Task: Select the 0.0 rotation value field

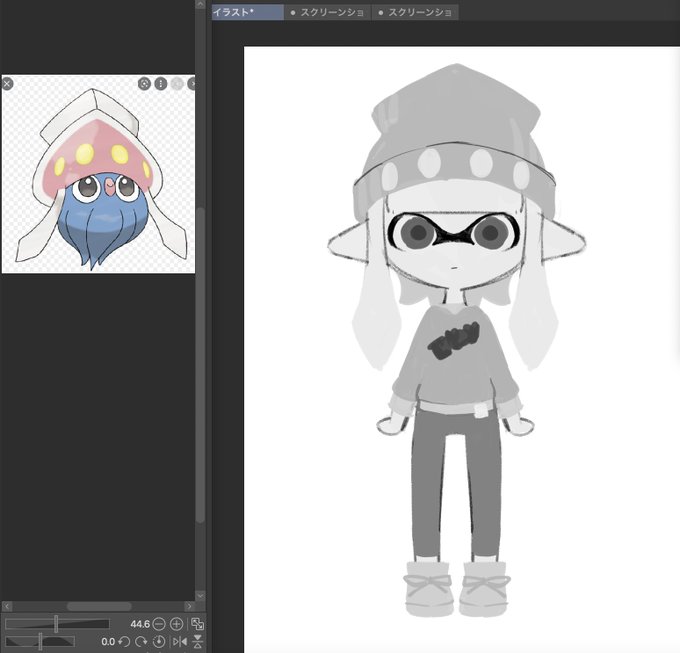Action: [x=108, y=641]
